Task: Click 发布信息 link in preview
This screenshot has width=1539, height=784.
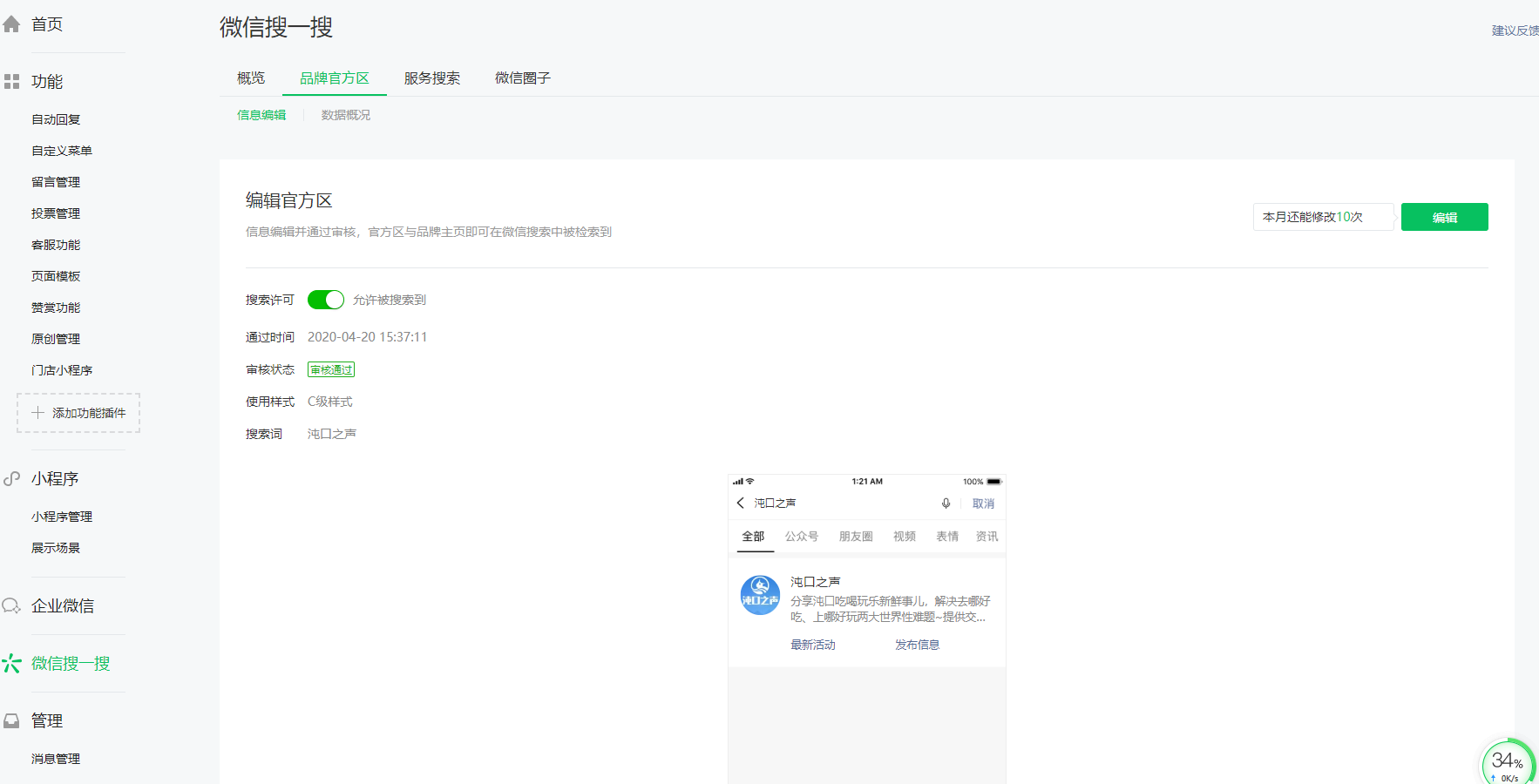Action: tap(918, 645)
